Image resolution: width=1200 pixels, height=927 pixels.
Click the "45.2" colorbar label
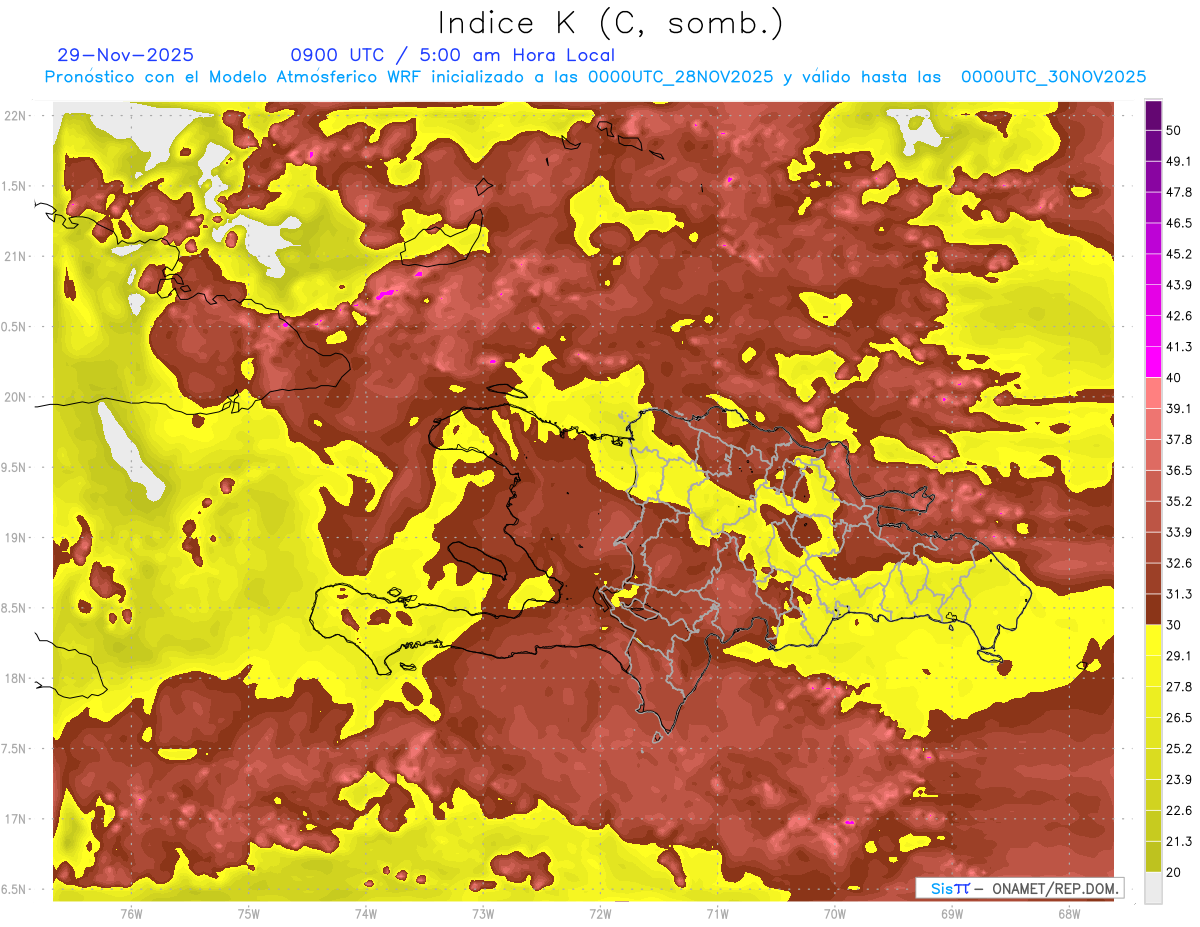(x=1179, y=254)
